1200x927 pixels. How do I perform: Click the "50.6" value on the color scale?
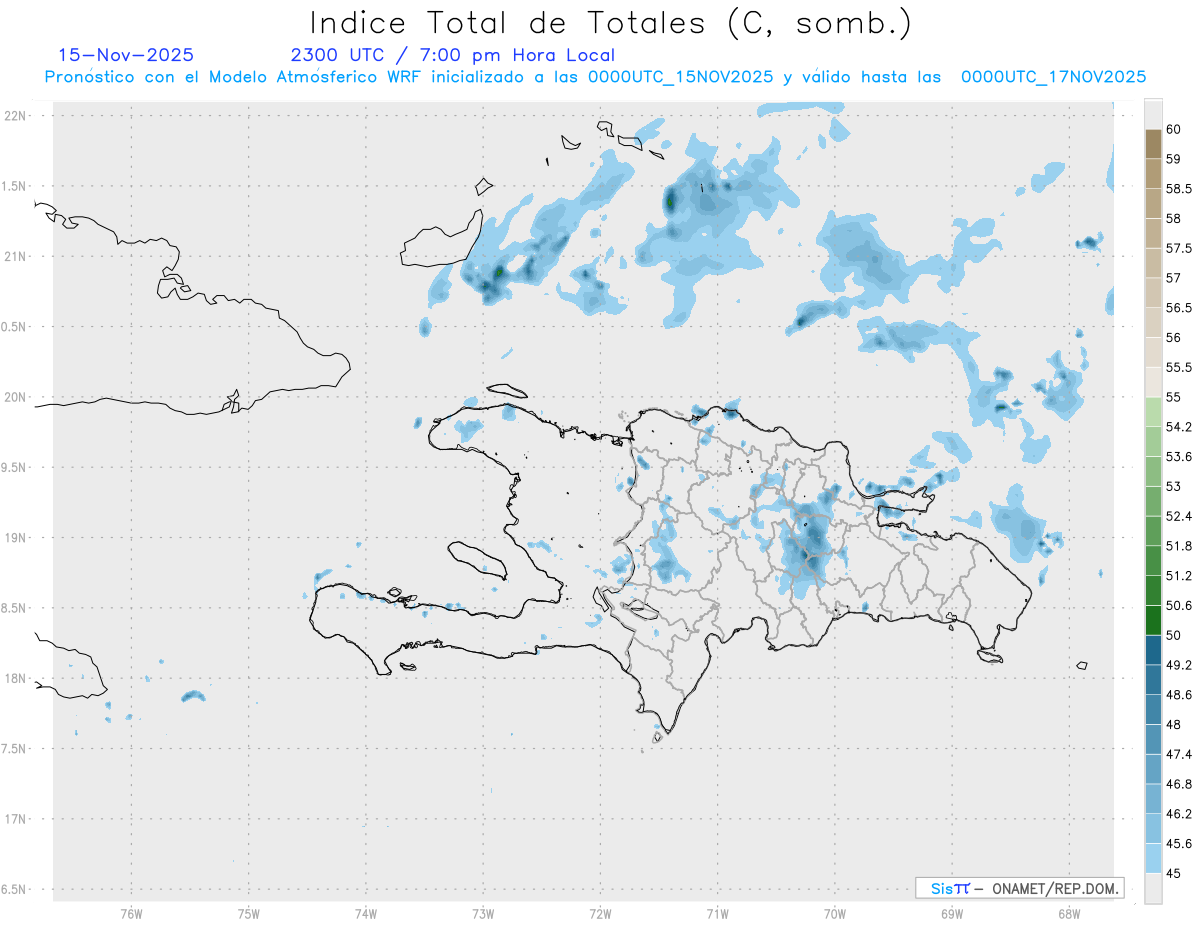[1178, 605]
